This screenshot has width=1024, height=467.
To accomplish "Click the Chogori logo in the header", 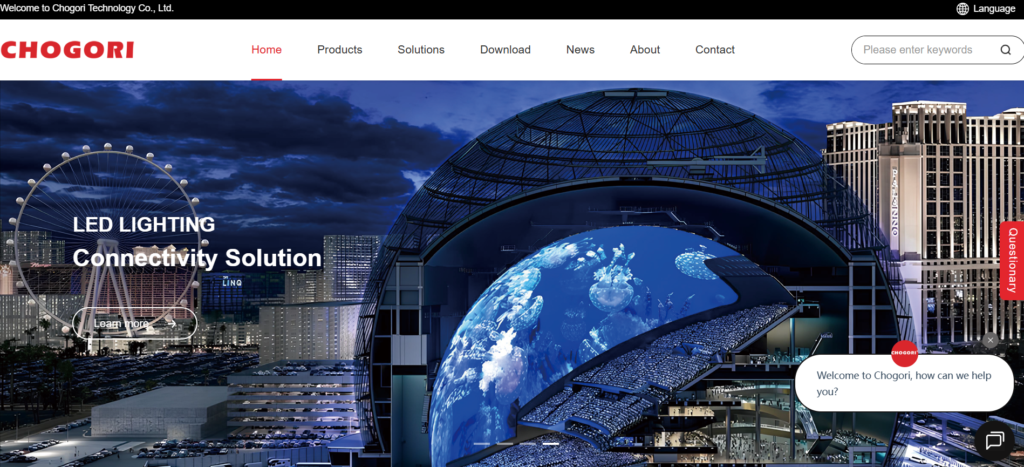I will coord(67,50).
